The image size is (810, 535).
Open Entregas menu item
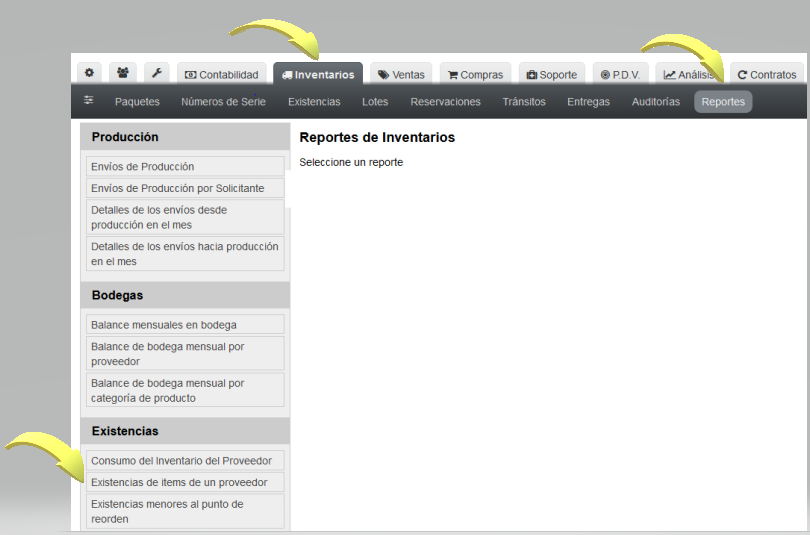588,102
